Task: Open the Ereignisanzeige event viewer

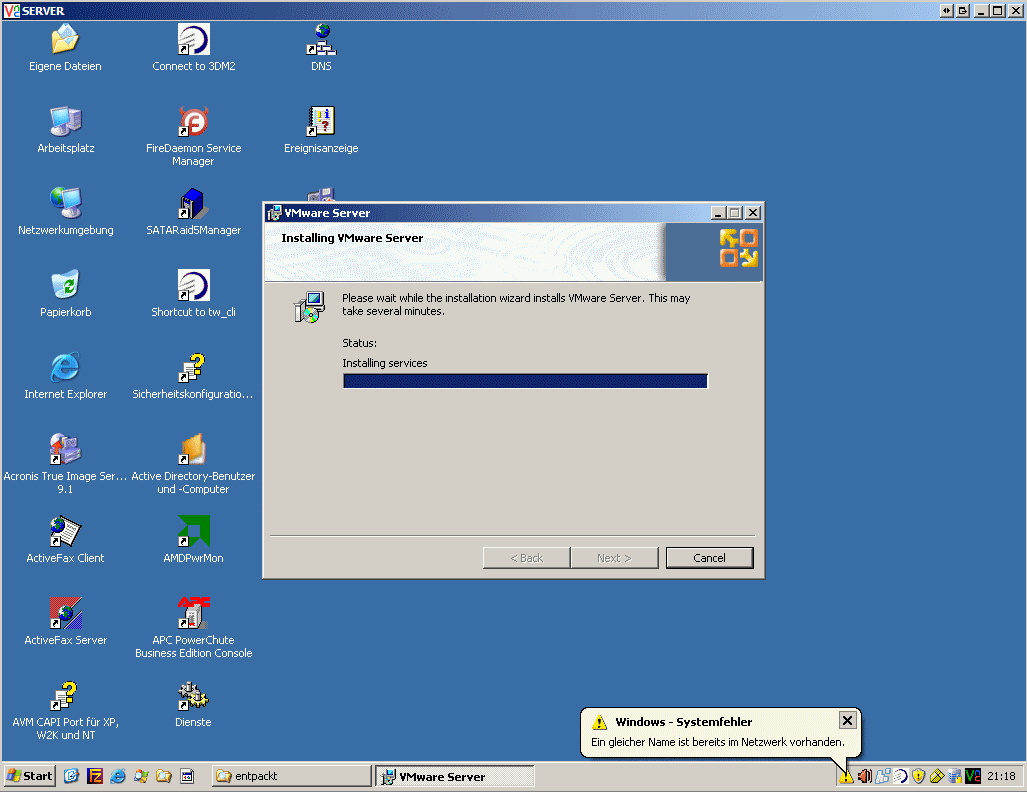Action: (x=321, y=120)
